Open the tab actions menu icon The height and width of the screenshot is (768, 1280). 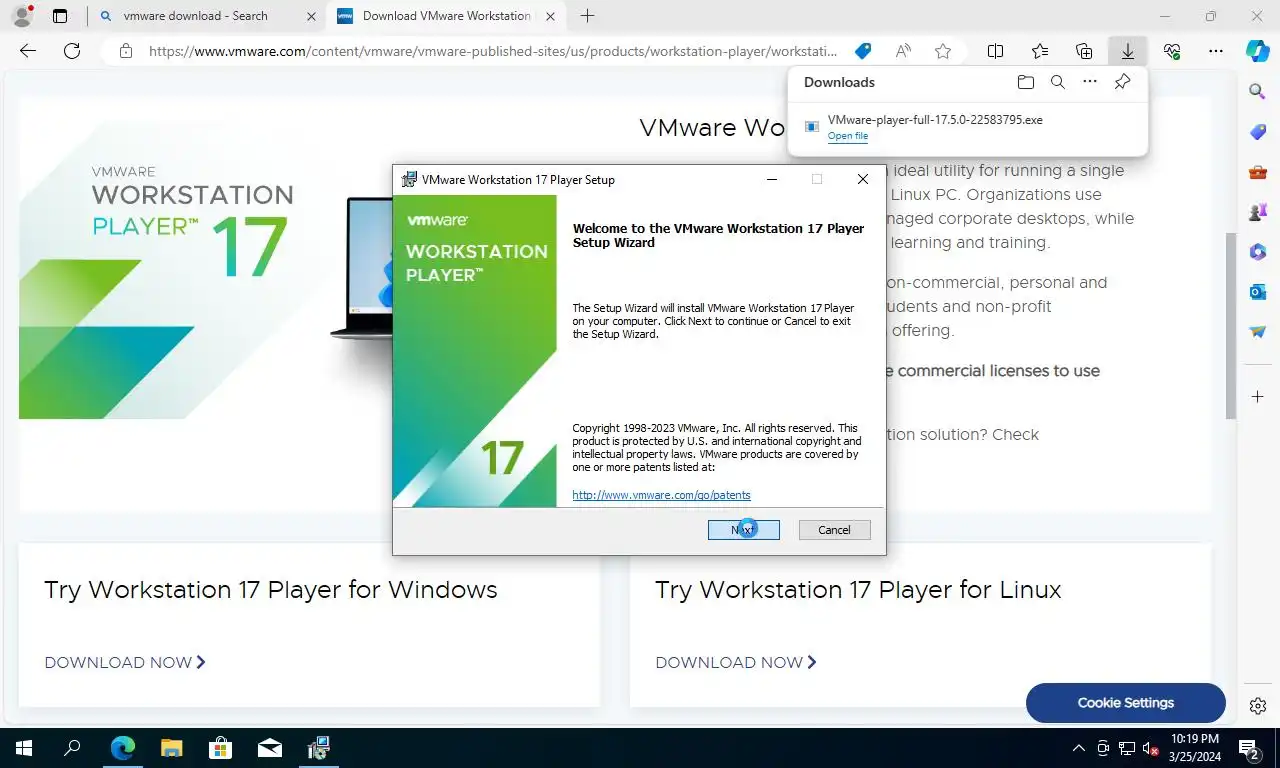(x=60, y=16)
